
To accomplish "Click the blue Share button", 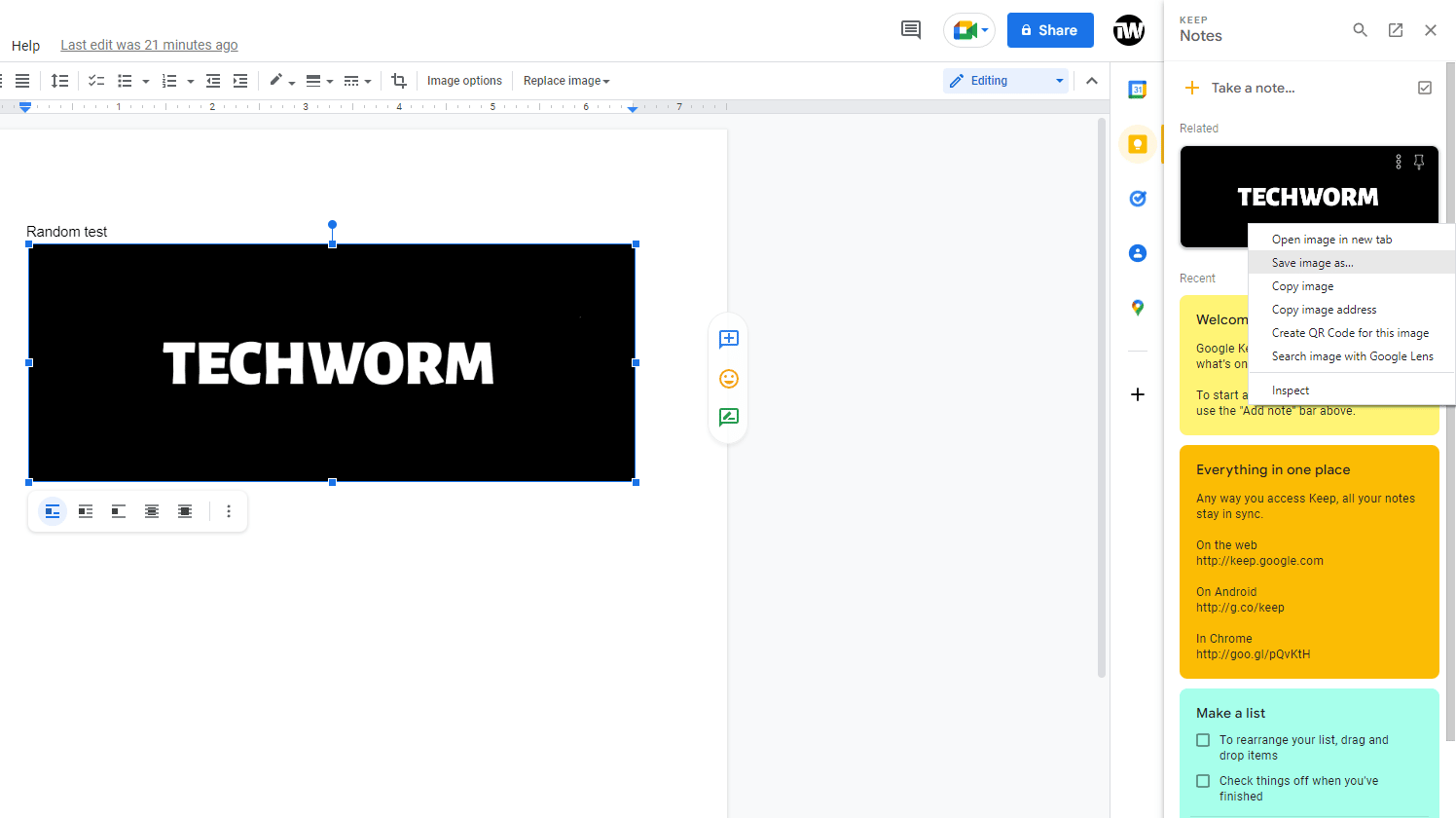I will 1050,30.
